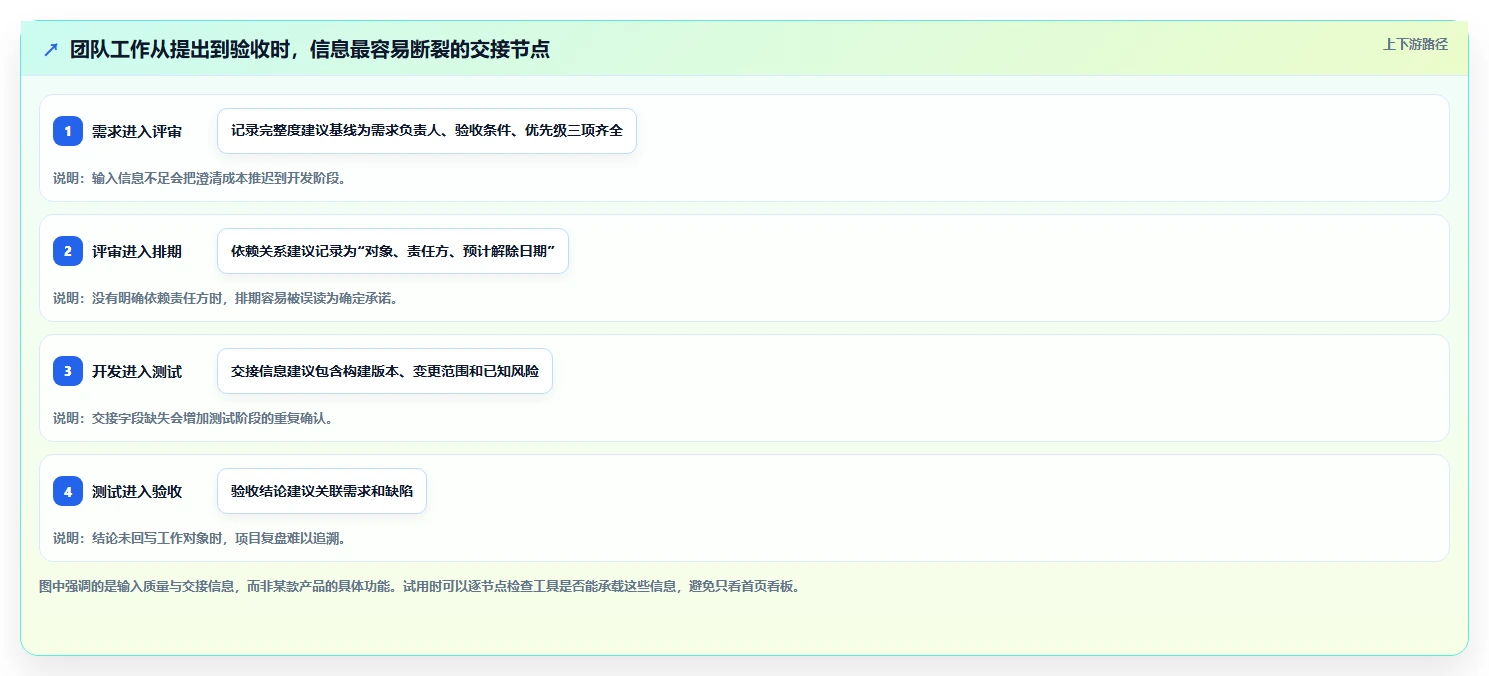The width and height of the screenshot is (1489, 676).
Task: Click the note 交接字段缺失会增加测试阶段
Action: click(x=193, y=418)
